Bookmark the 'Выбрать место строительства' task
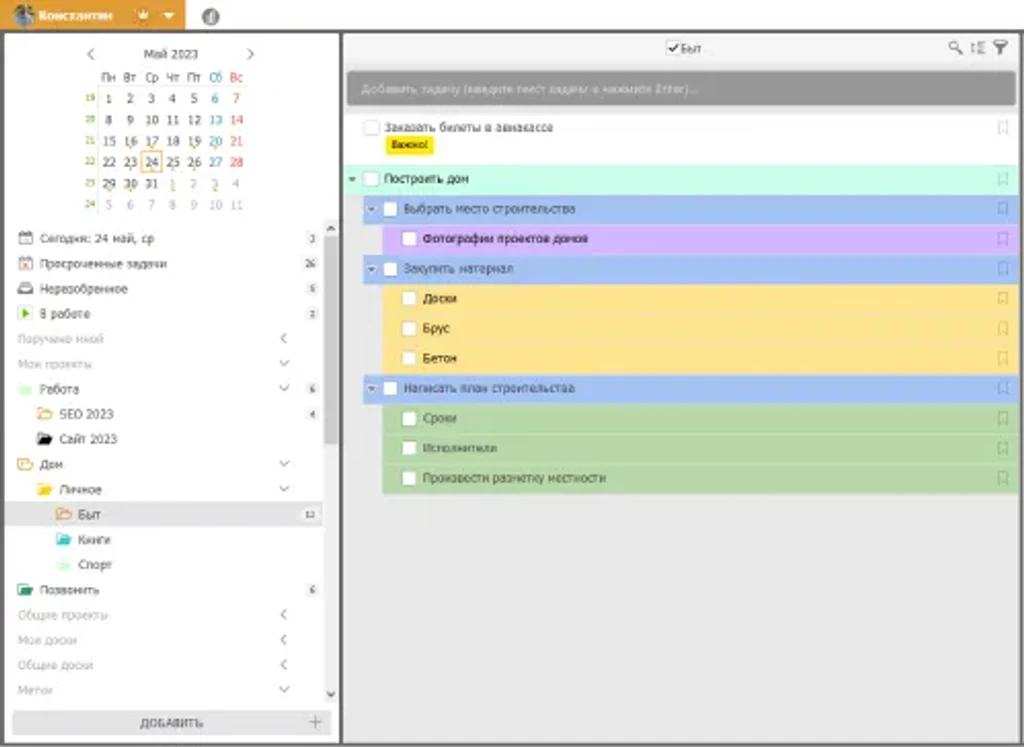 pyautogui.click(x=1003, y=209)
